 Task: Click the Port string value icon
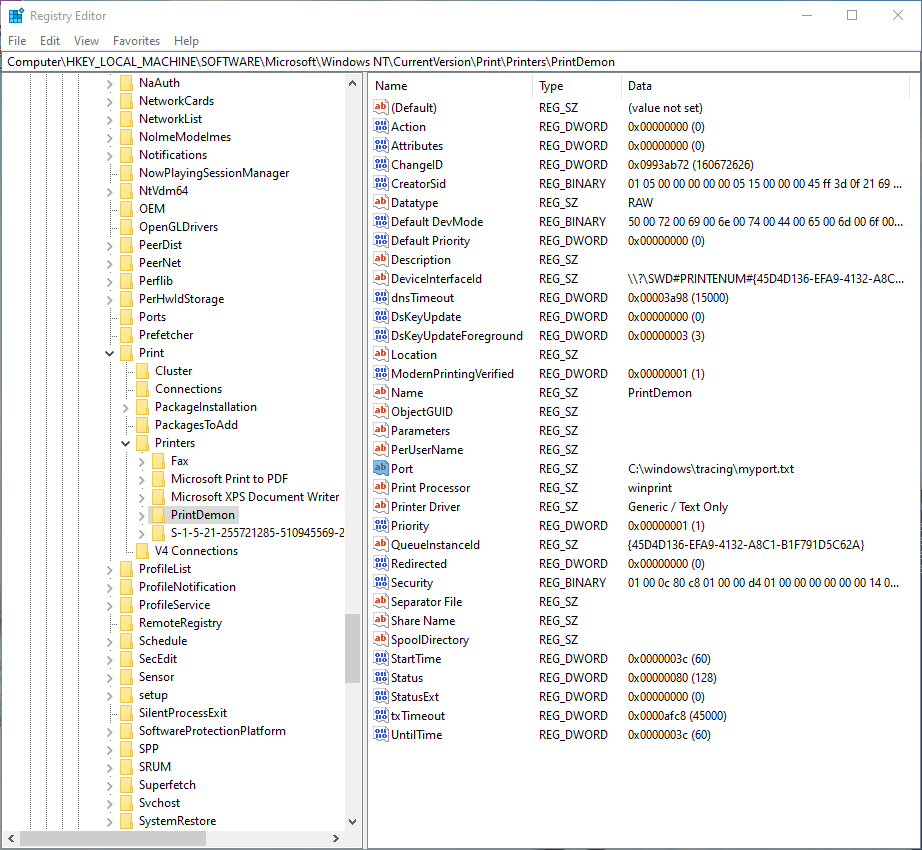(x=380, y=469)
